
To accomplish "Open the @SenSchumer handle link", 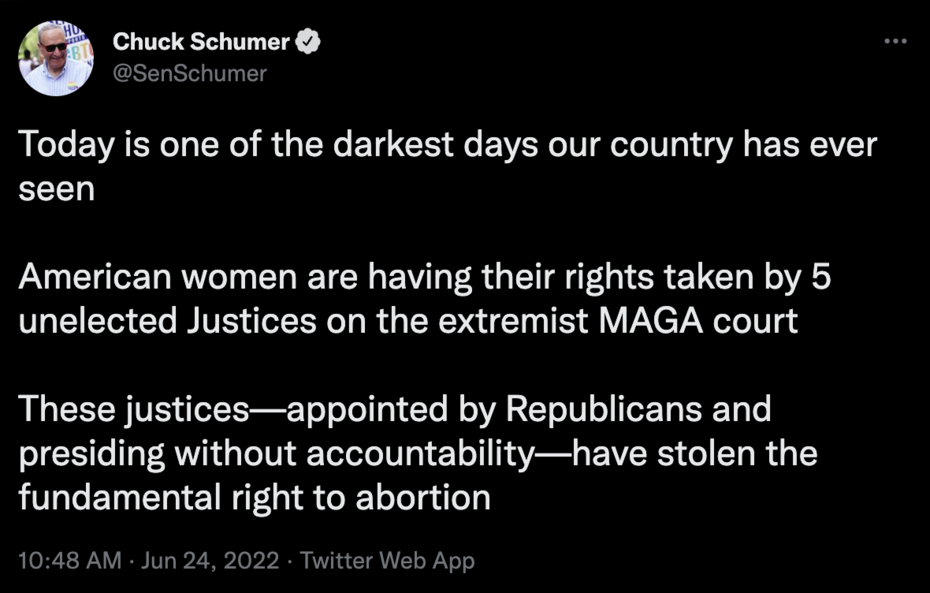I will [x=190, y=73].
